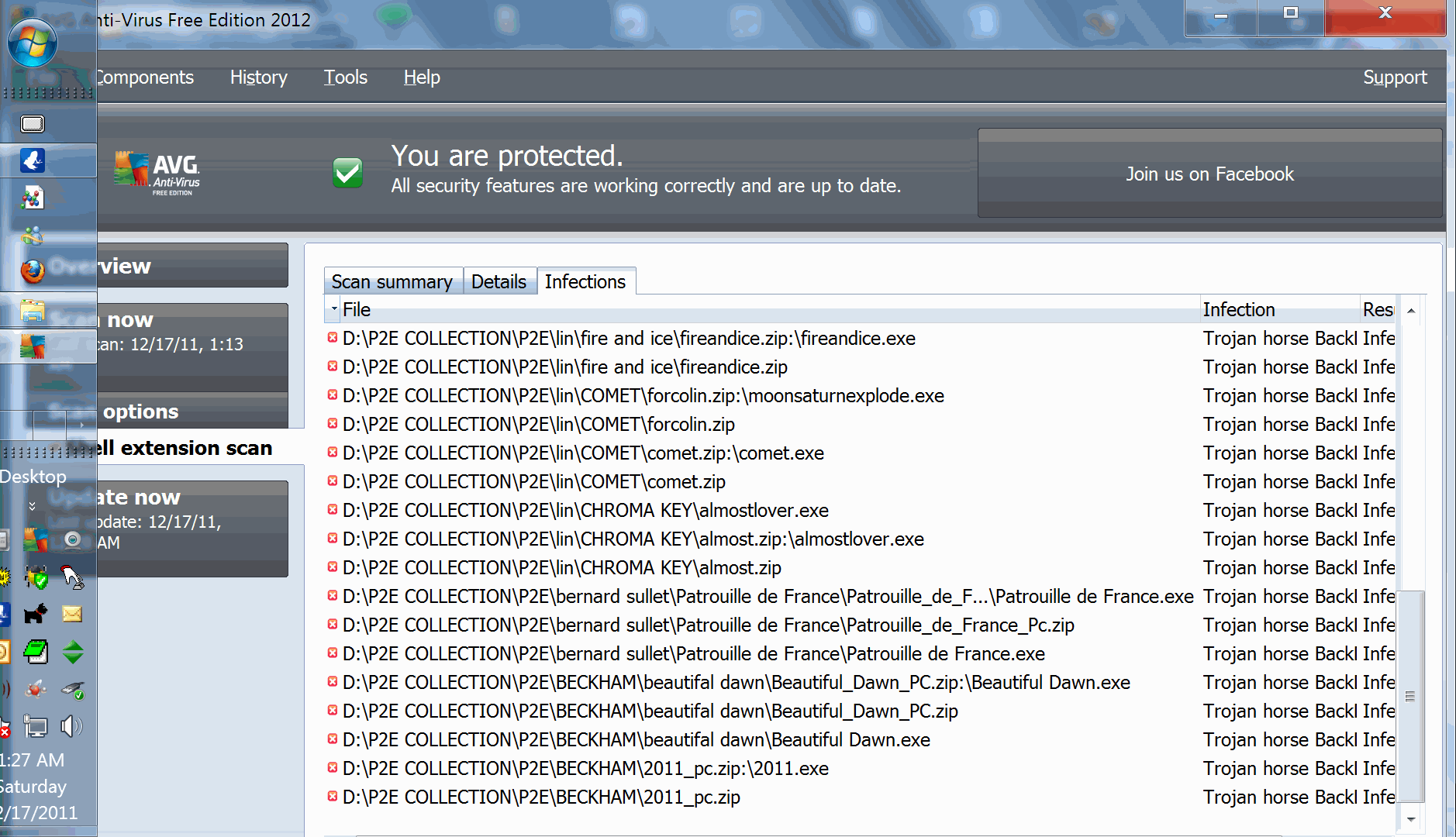Click the envelope mail tray icon
Screen dimensions: 1456x837
pos(72,615)
